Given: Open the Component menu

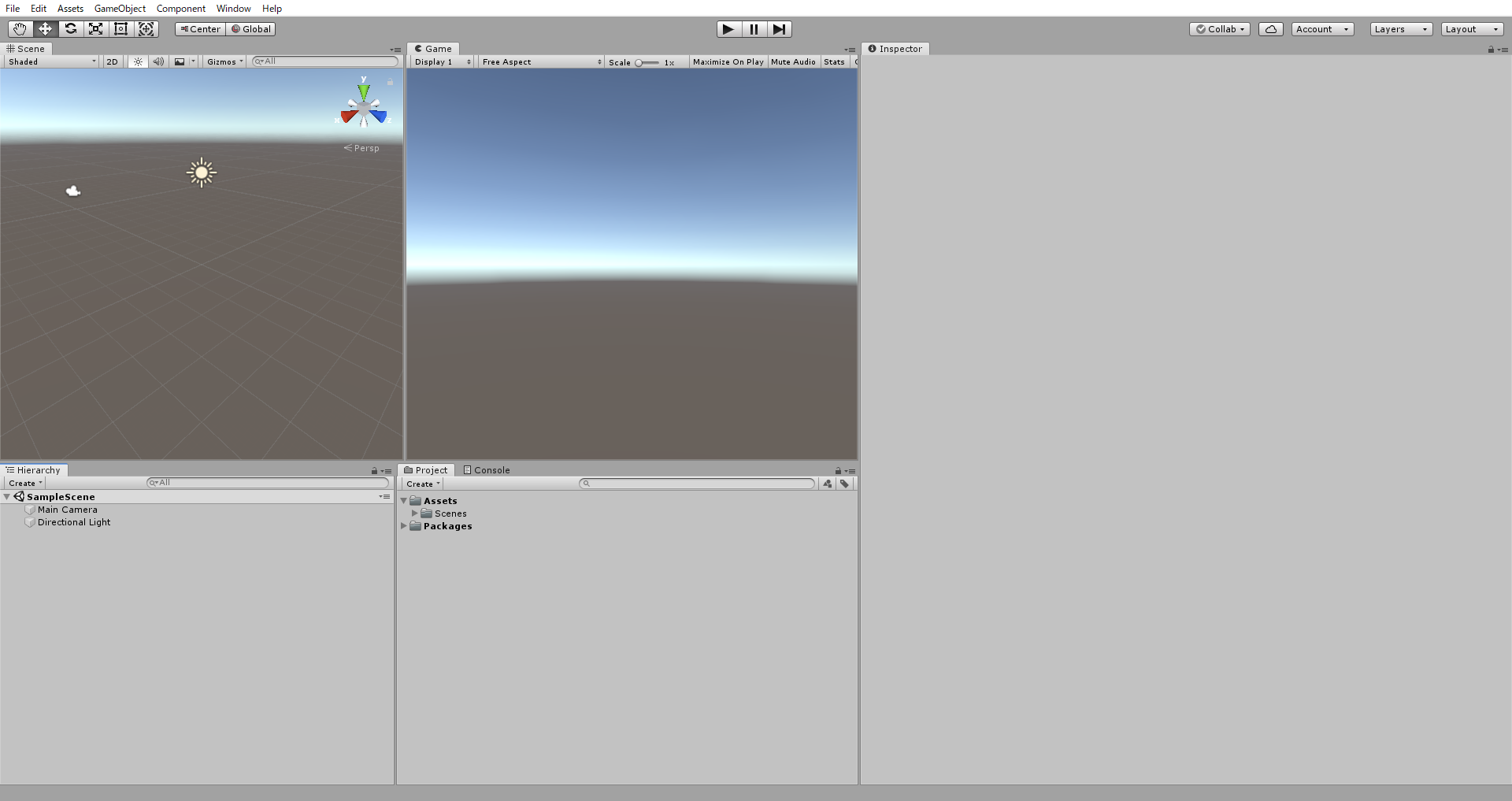Looking at the screenshot, I should (x=181, y=9).
